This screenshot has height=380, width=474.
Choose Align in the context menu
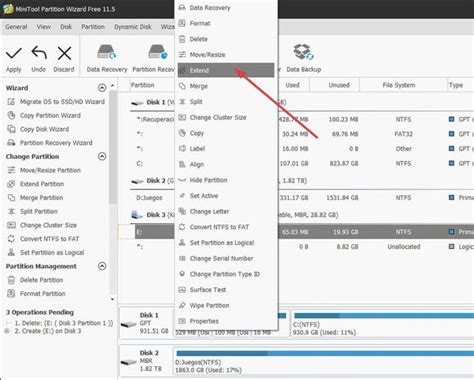pyautogui.click(x=226, y=164)
